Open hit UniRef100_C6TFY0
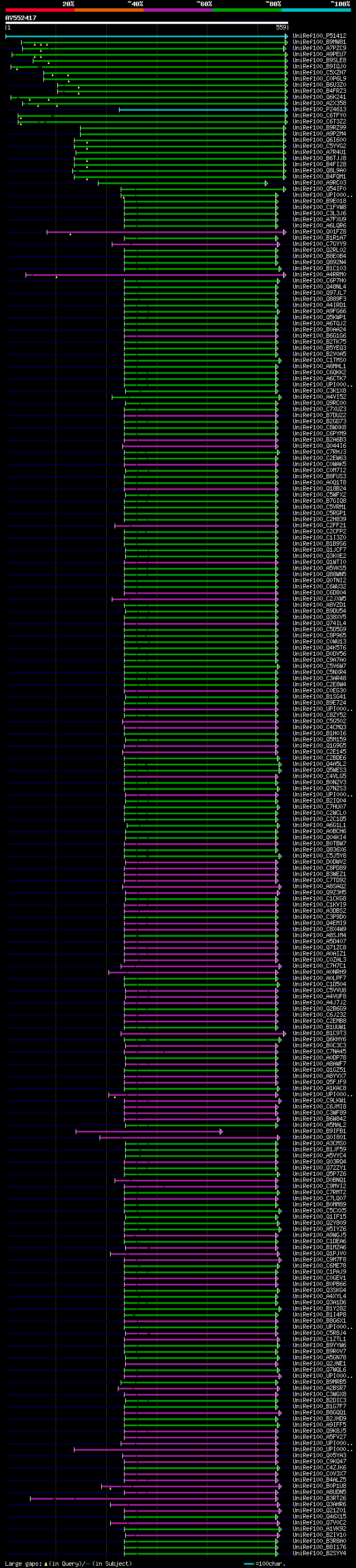 click(x=319, y=116)
